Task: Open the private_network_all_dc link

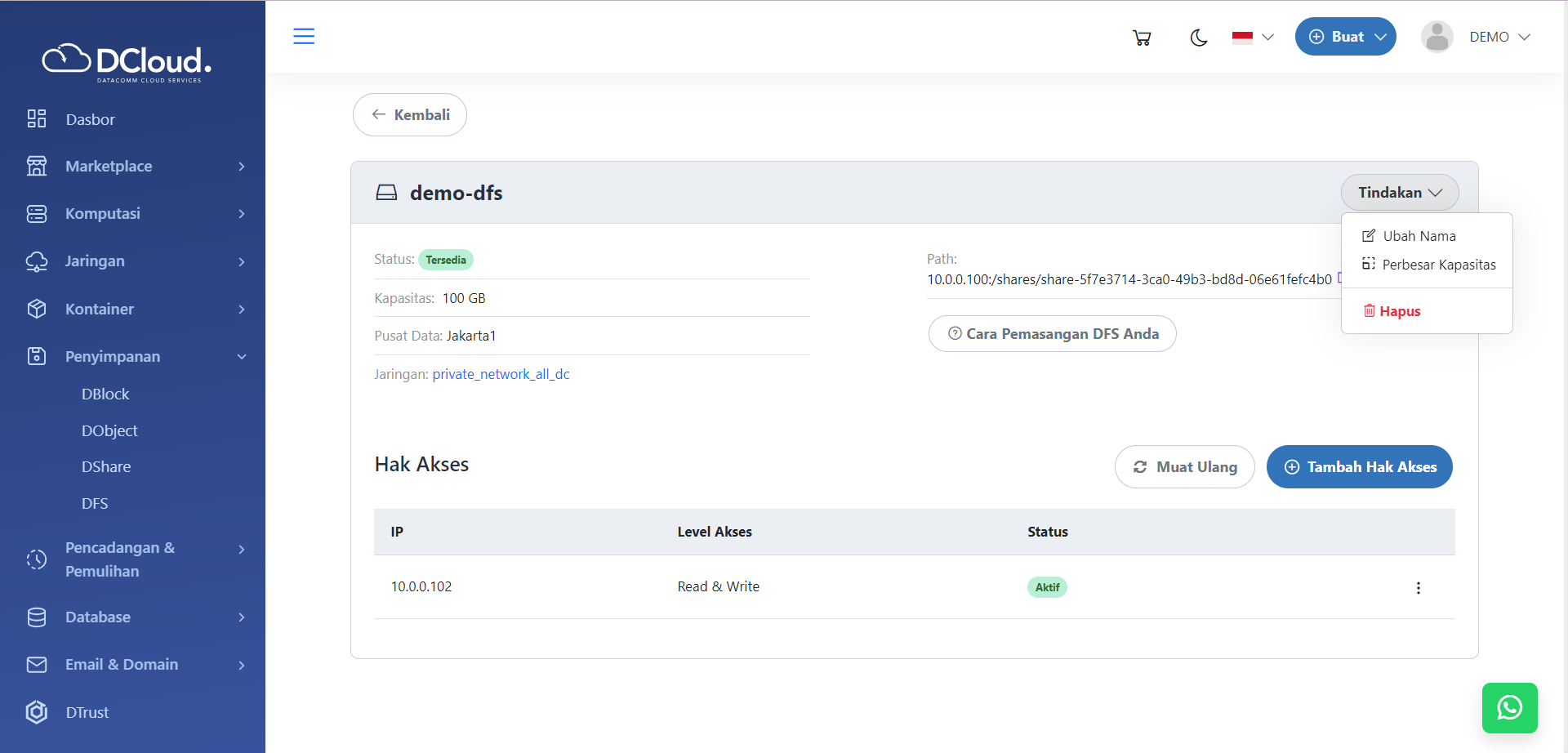Action: pos(501,374)
